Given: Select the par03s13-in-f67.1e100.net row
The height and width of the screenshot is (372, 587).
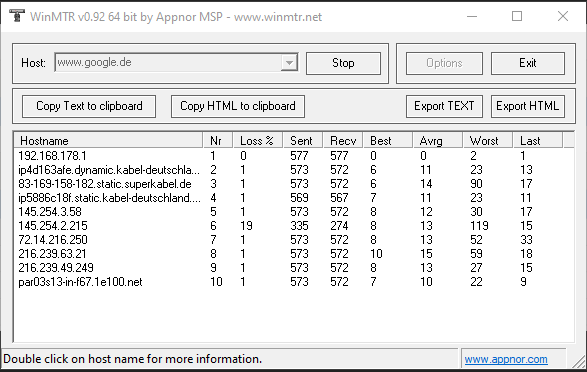Looking at the screenshot, I should pos(294,282).
